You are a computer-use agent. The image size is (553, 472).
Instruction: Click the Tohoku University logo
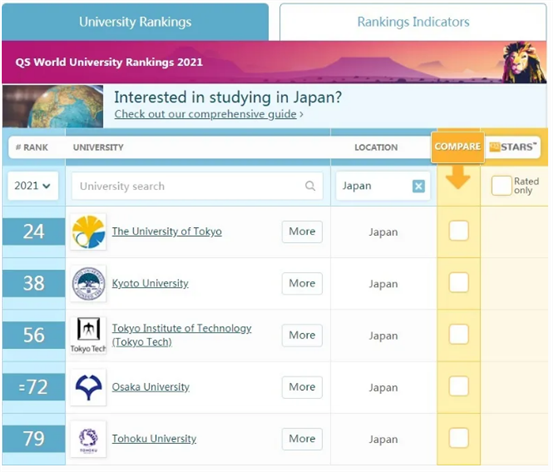click(x=88, y=439)
